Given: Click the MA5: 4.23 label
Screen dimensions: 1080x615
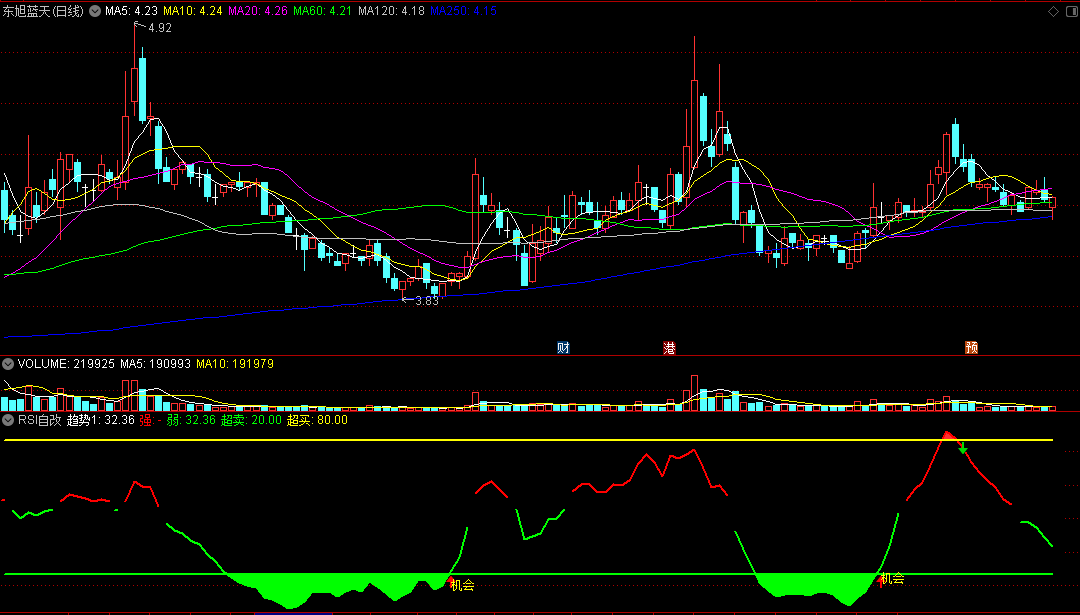Looking at the screenshot, I should click(x=132, y=11).
